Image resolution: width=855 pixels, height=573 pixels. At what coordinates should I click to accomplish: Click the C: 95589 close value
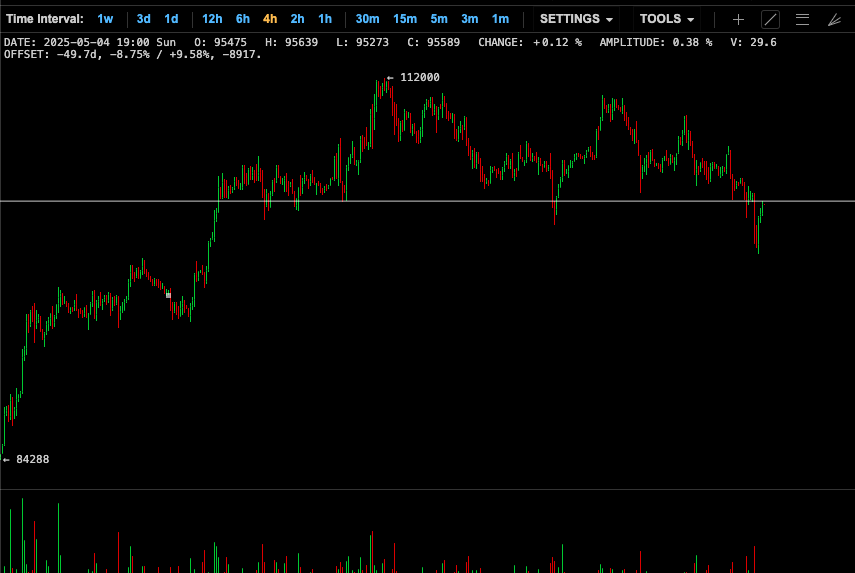point(433,43)
